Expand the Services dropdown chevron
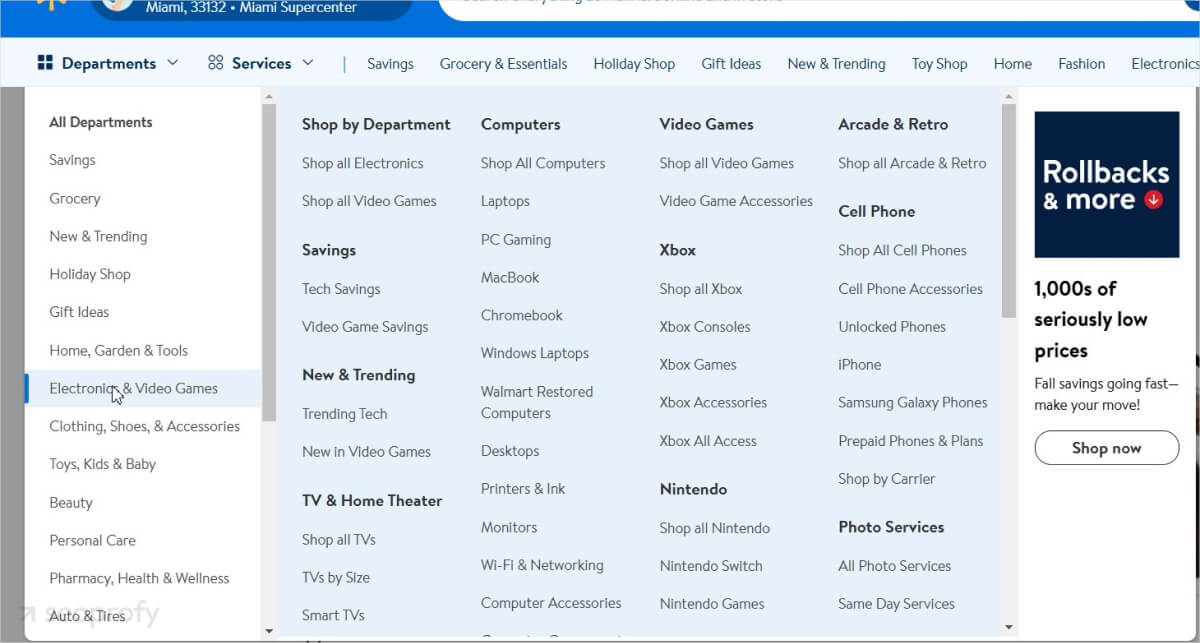This screenshot has height=643, width=1200. point(307,63)
